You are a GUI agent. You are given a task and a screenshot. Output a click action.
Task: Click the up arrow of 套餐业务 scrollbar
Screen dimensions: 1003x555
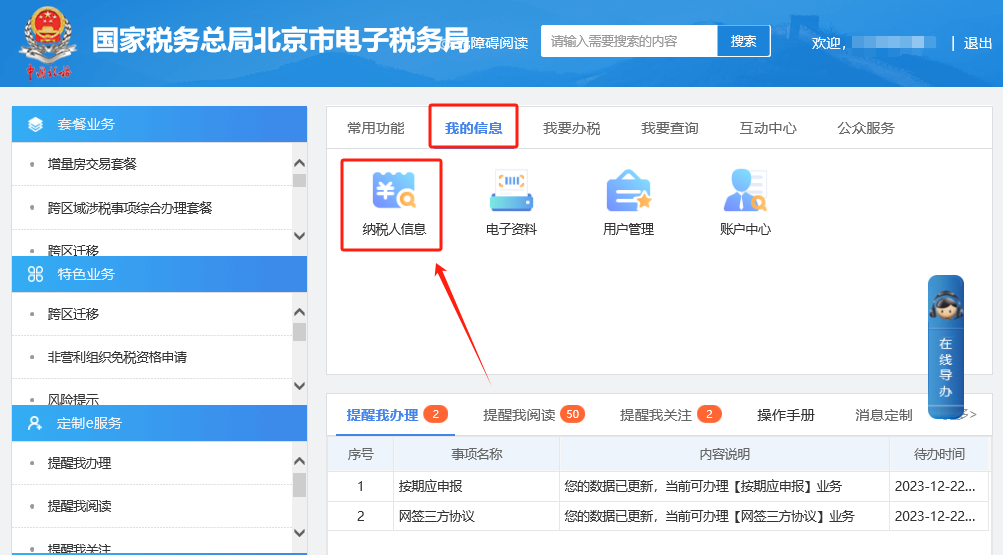[x=299, y=164]
